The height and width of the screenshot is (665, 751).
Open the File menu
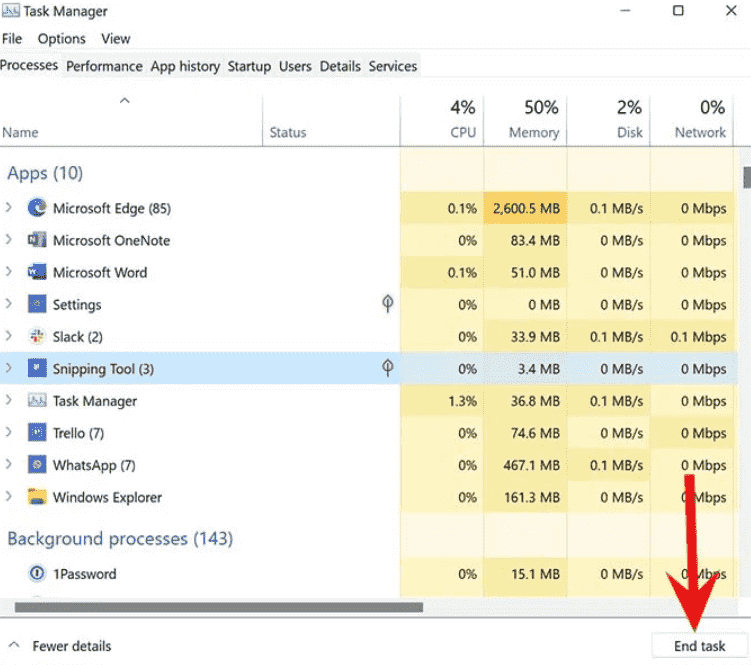[x=12, y=38]
